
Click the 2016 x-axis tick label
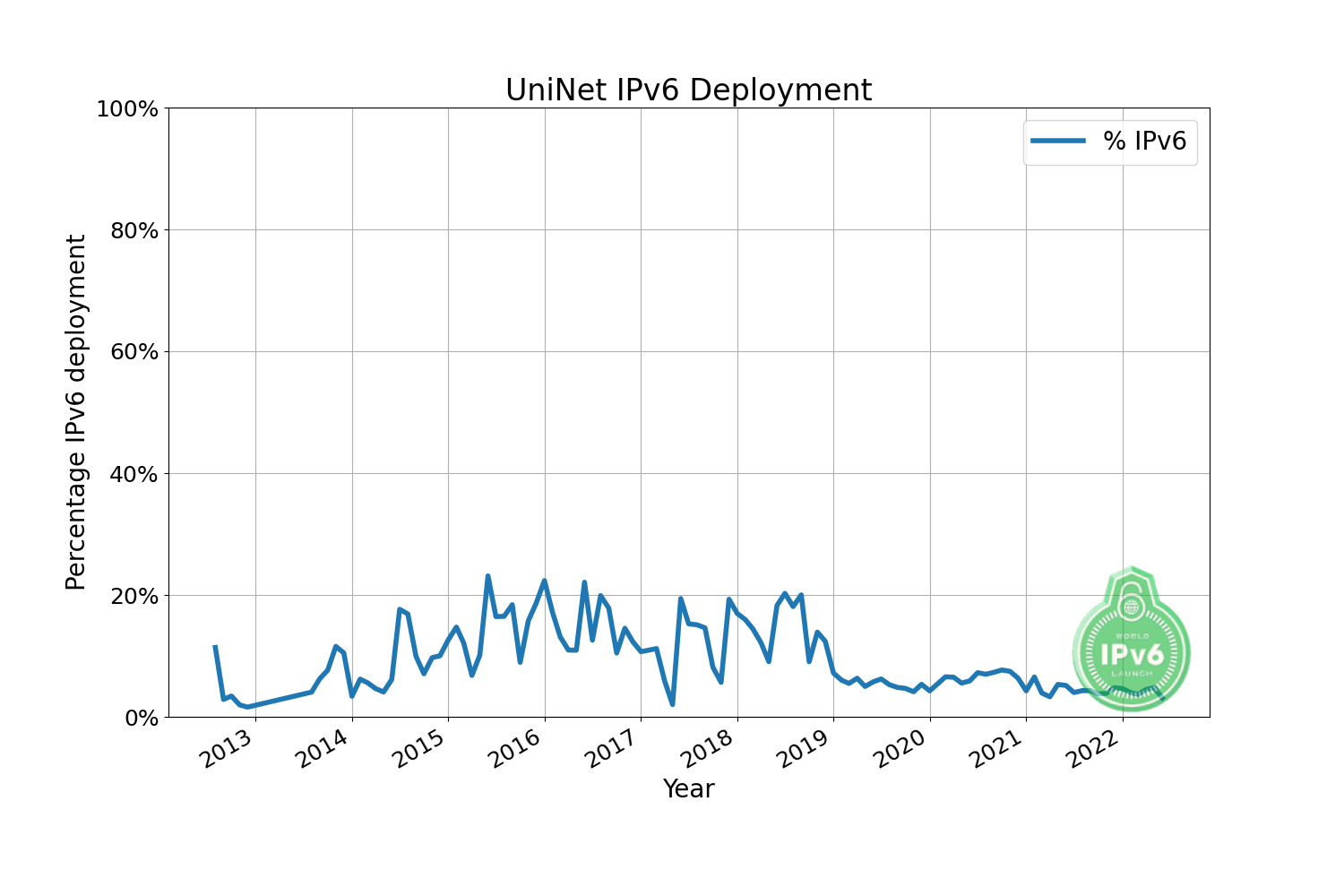coord(517,748)
